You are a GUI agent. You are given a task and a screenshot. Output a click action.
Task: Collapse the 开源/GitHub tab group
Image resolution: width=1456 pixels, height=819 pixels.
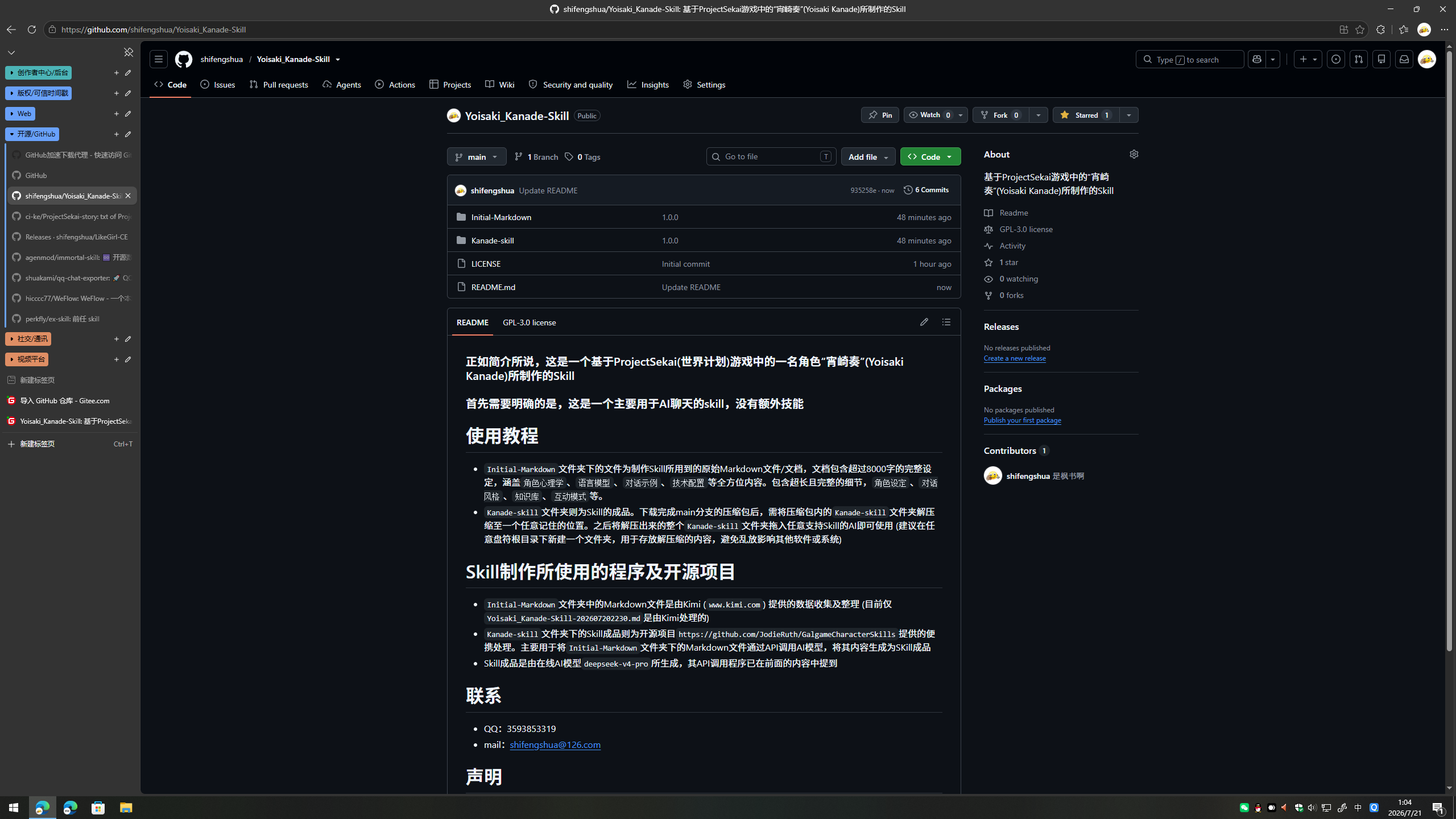pos(32,134)
